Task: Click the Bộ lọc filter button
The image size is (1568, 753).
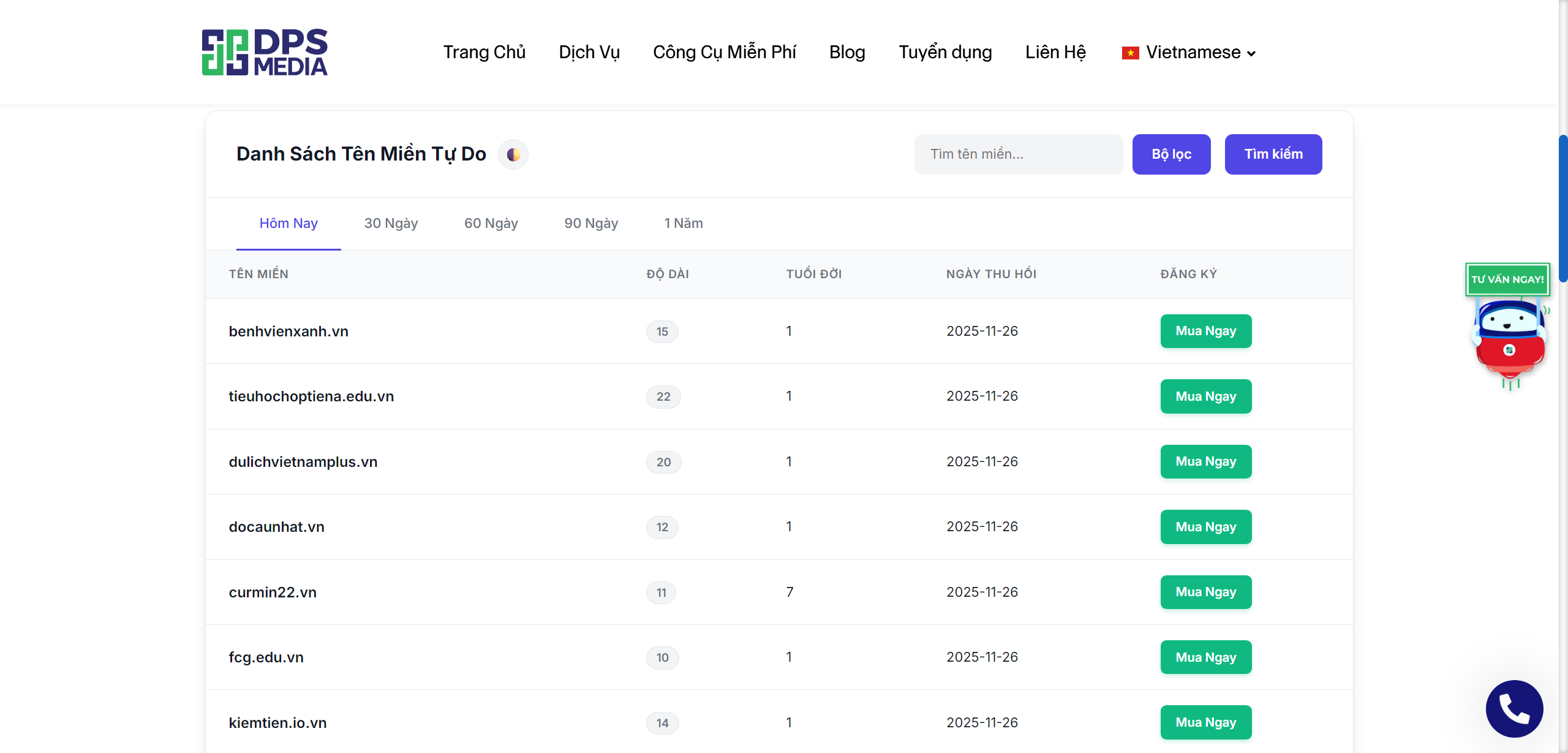Action: (1171, 154)
